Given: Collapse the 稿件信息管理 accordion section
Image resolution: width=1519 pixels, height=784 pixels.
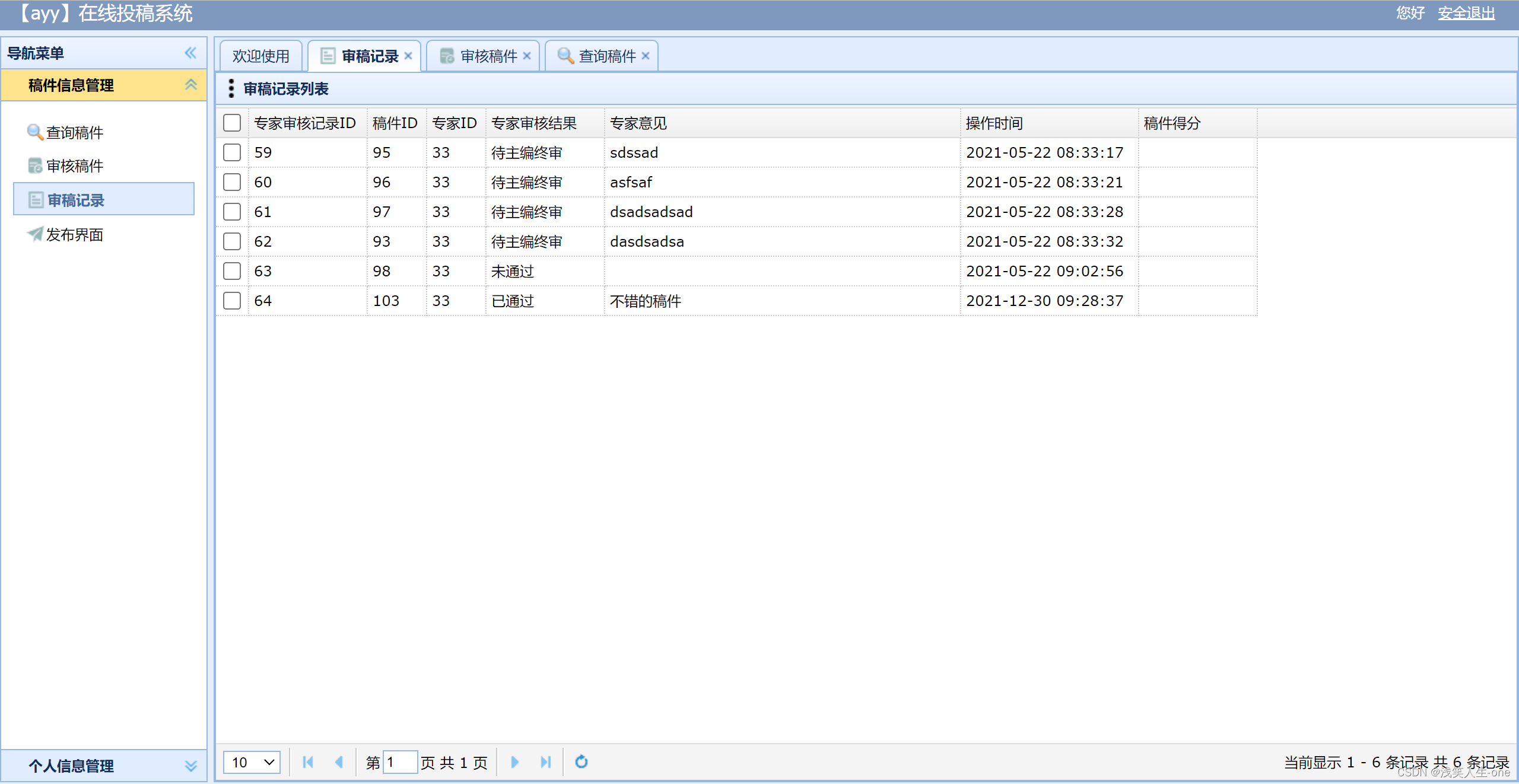Looking at the screenshot, I should (190, 85).
